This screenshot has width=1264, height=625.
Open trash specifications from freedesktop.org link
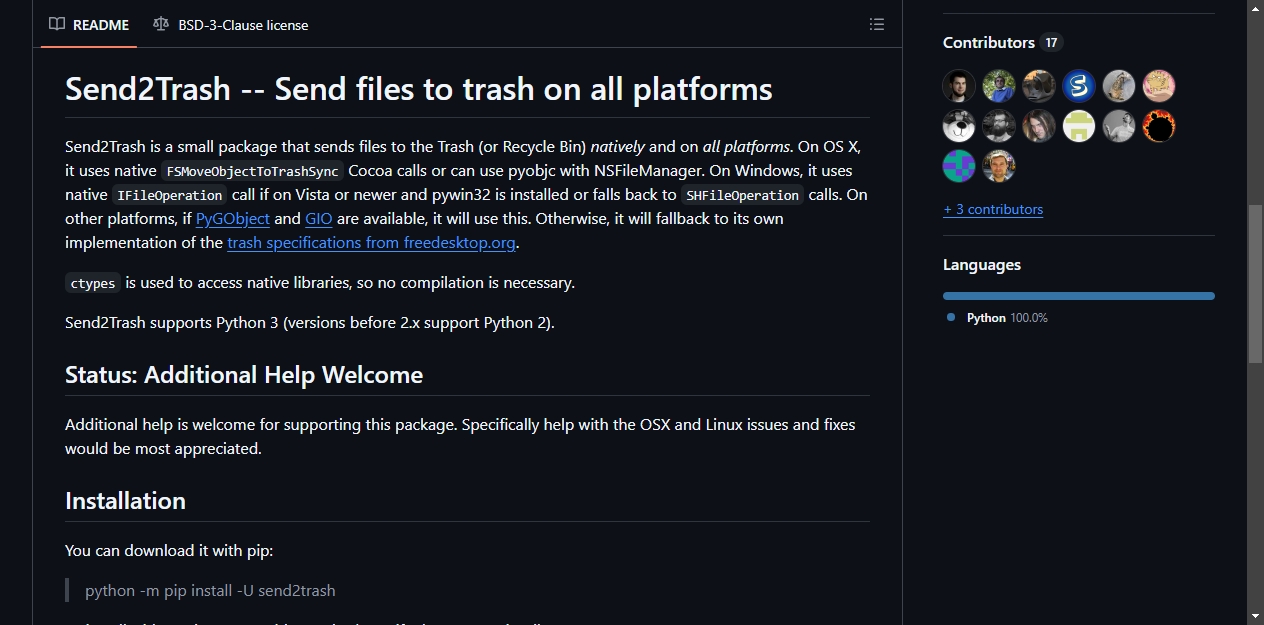pos(372,242)
